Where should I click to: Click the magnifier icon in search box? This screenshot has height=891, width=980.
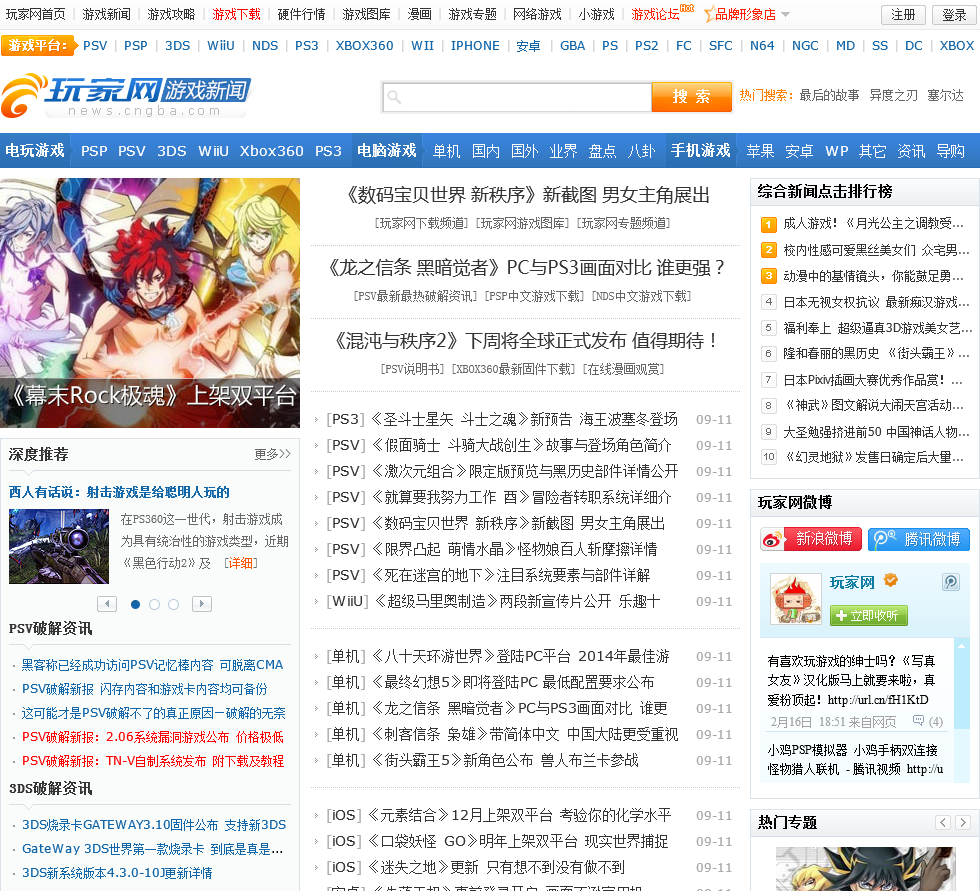pyautogui.click(x=394, y=97)
